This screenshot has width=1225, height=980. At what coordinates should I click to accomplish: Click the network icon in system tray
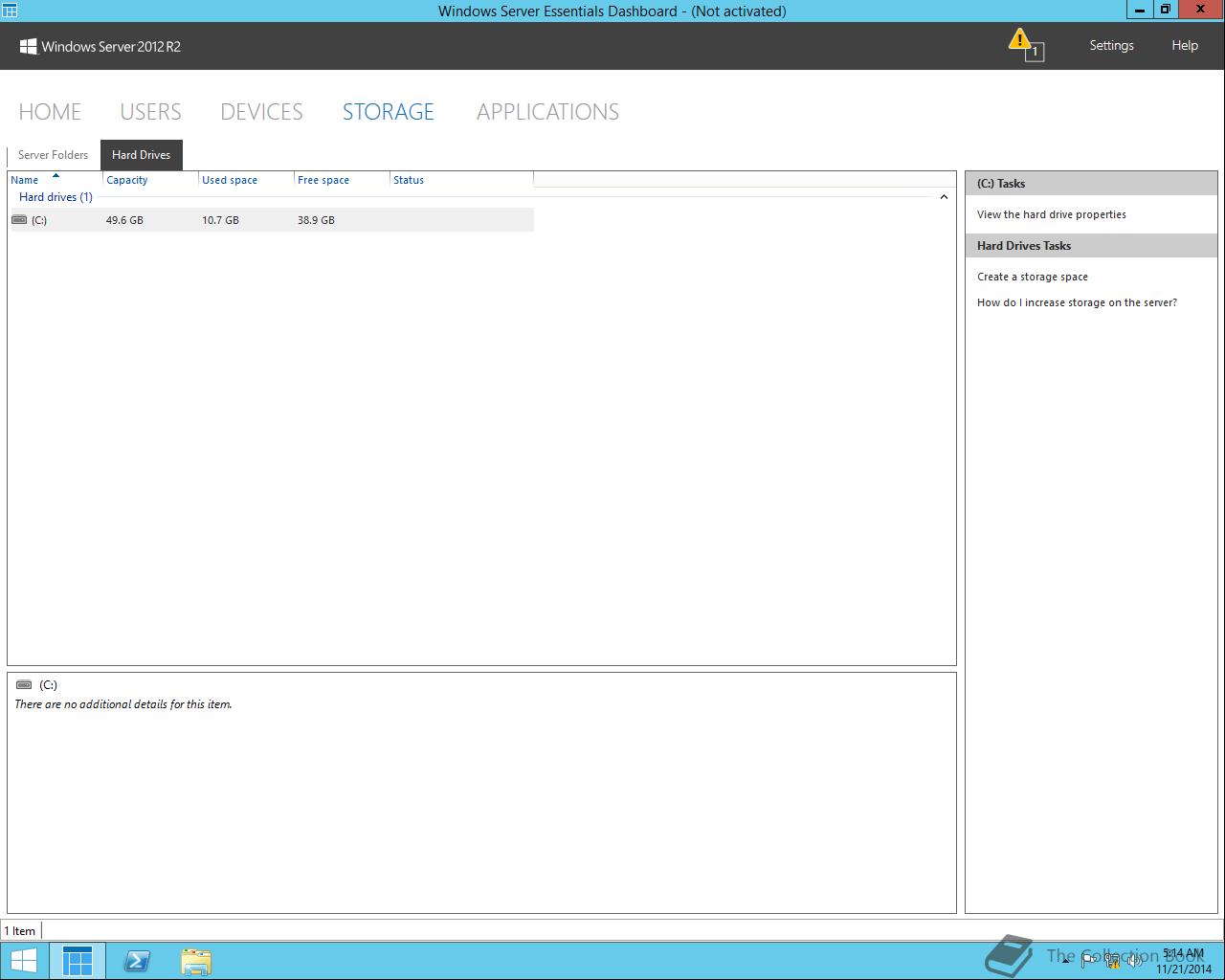coord(1112,961)
